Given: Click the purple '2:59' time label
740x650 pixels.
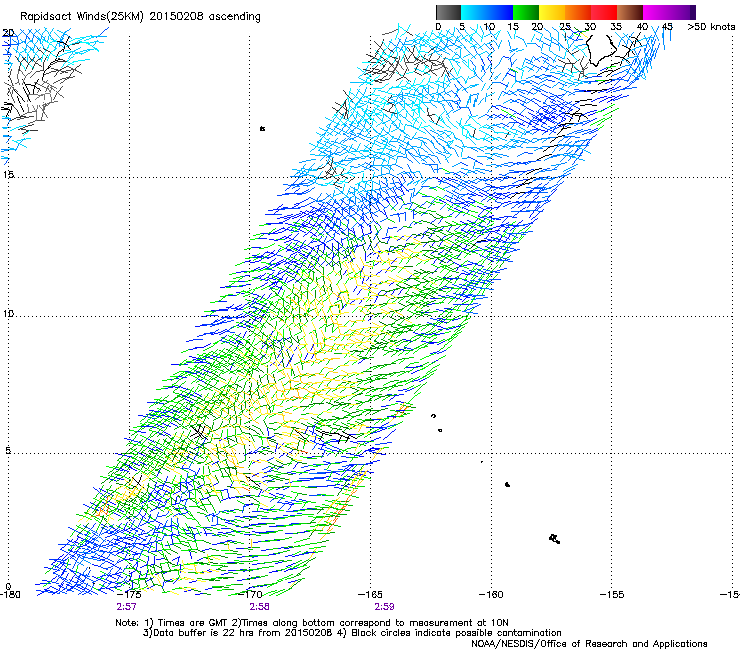Looking at the screenshot, I should 384,607.
